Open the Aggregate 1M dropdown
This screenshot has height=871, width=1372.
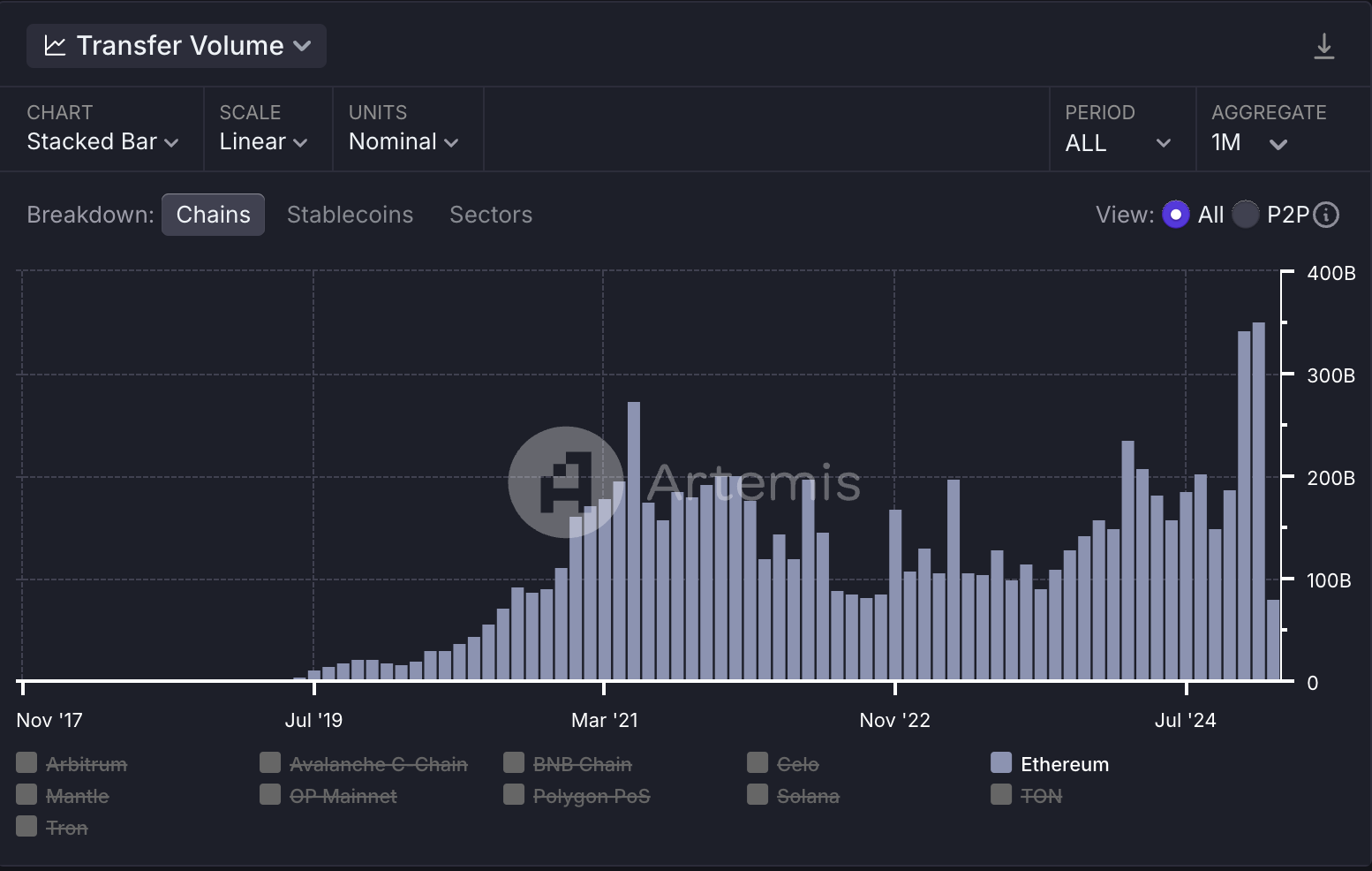pyautogui.click(x=1248, y=142)
